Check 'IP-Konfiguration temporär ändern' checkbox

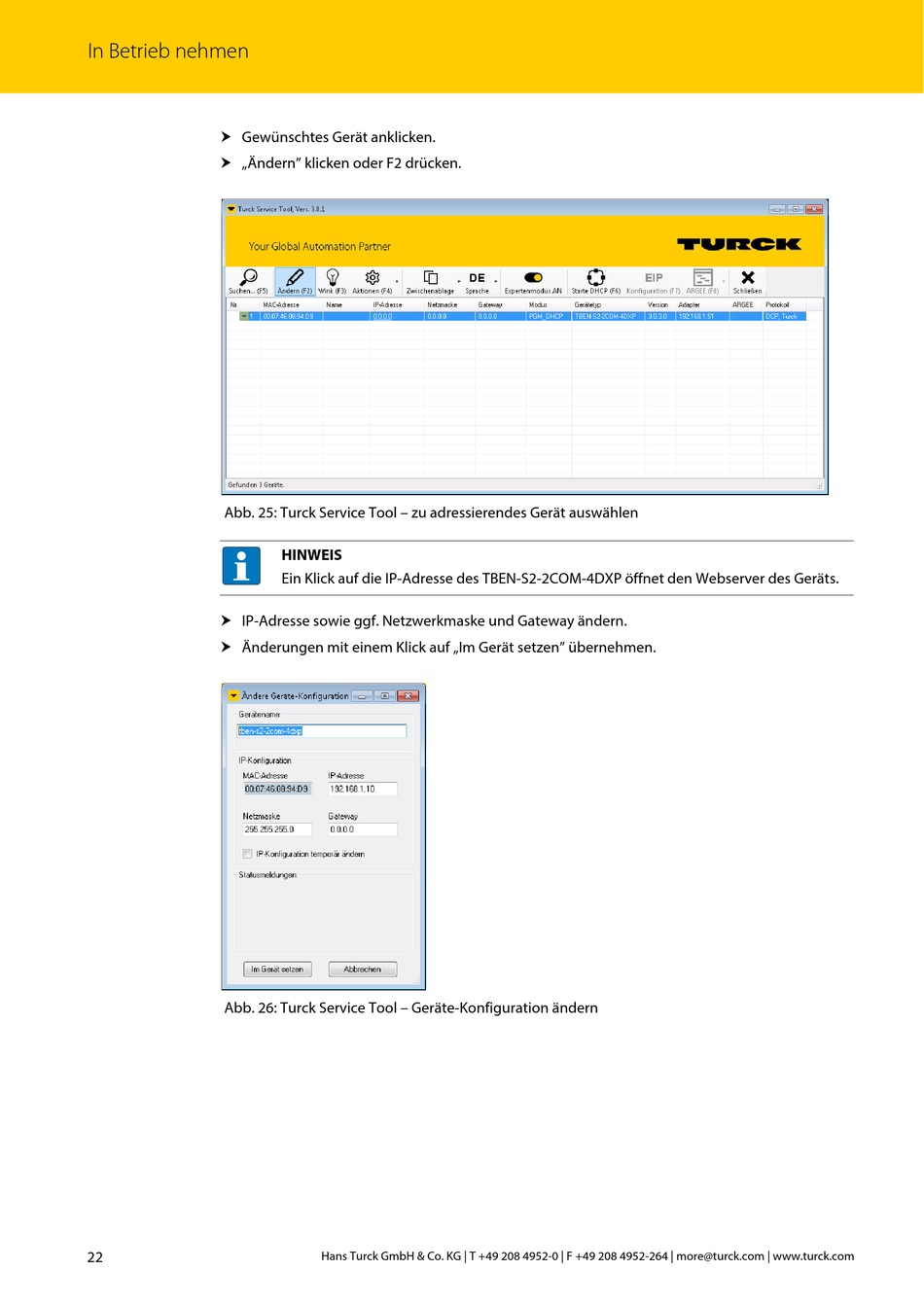(248, 854)
